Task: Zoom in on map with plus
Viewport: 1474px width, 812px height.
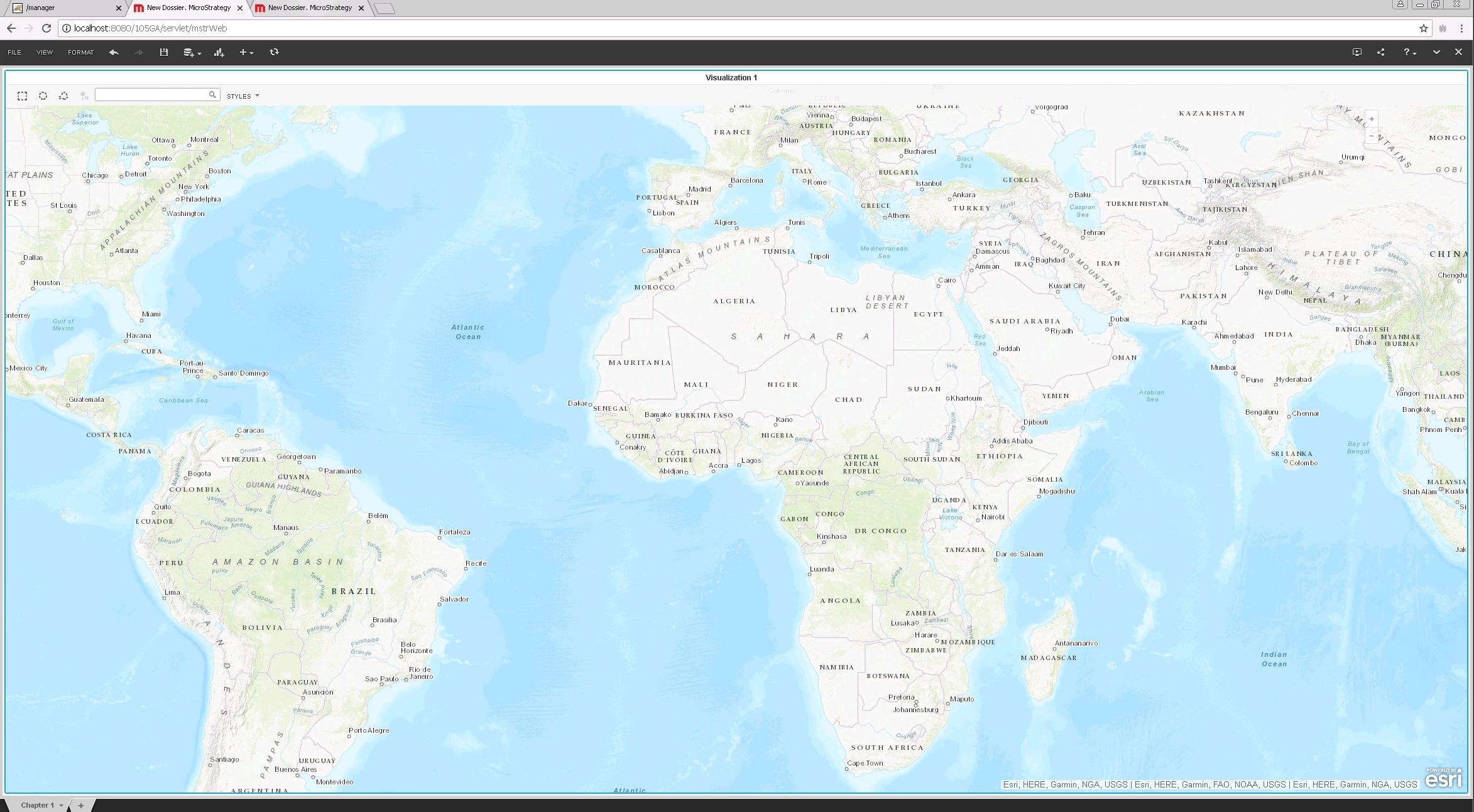Action: click(x=1372, y=119)
